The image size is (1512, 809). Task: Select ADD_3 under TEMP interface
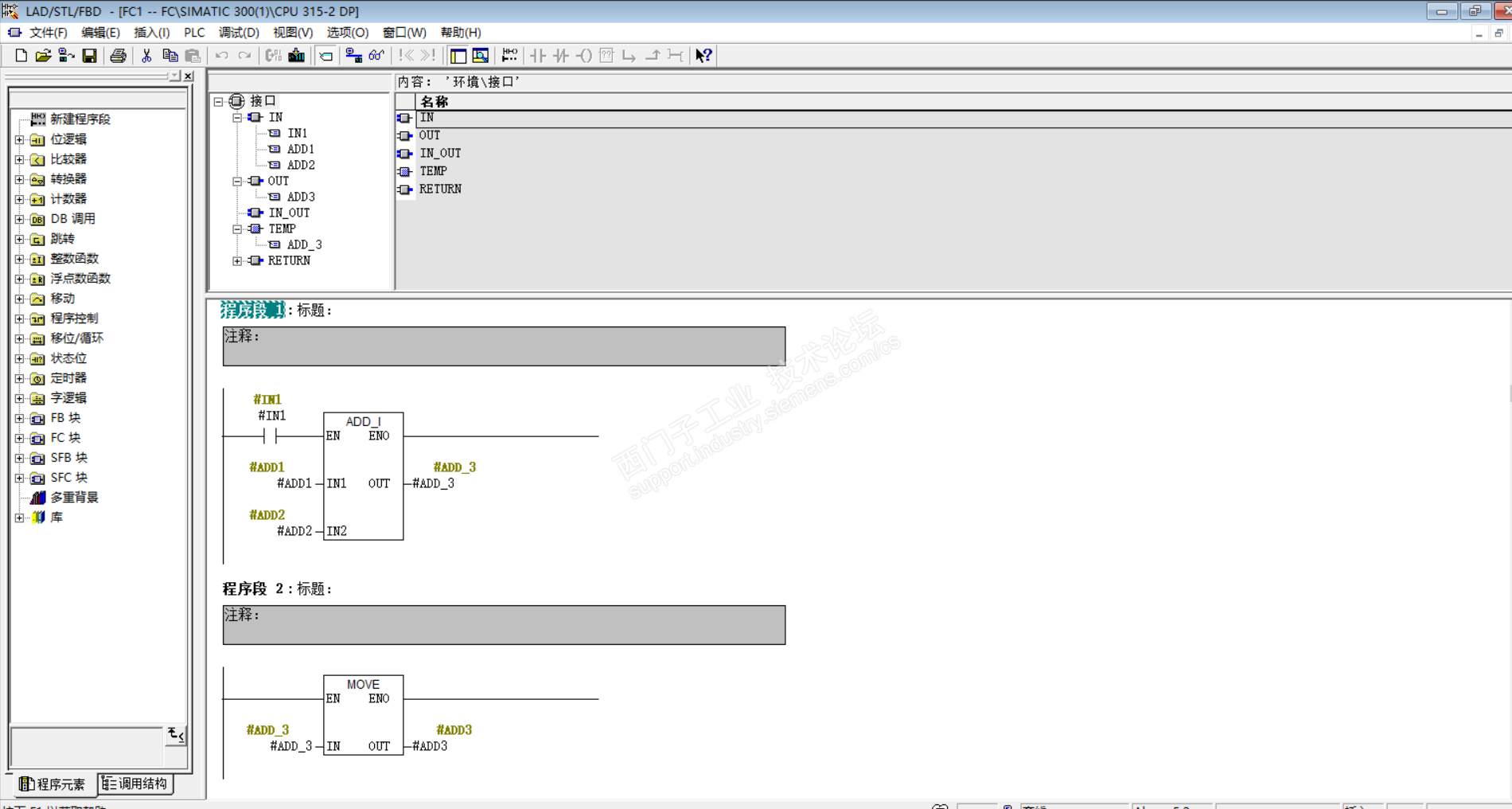[304, 244]
